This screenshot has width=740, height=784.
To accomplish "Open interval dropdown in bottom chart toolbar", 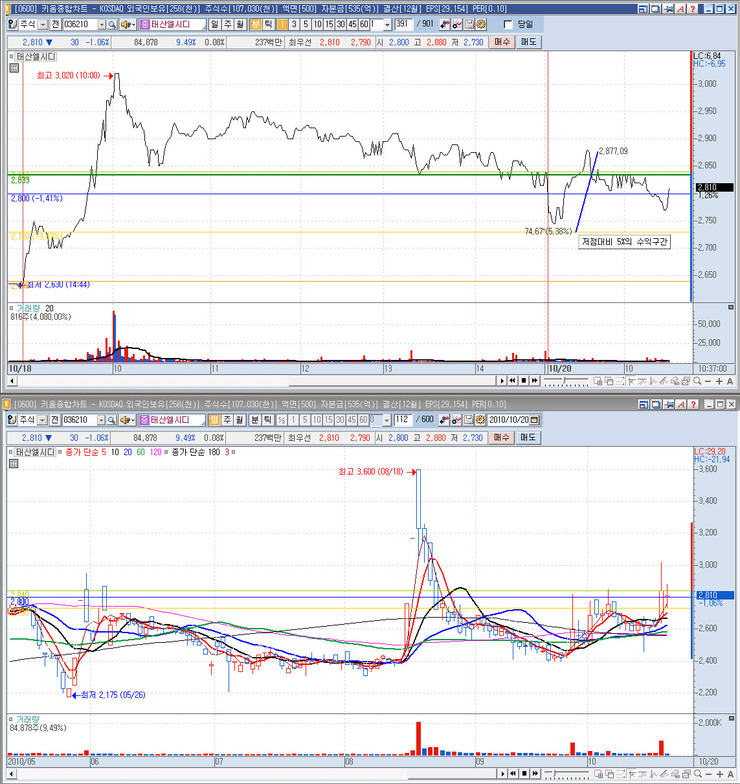I will (x=386, y=420).
